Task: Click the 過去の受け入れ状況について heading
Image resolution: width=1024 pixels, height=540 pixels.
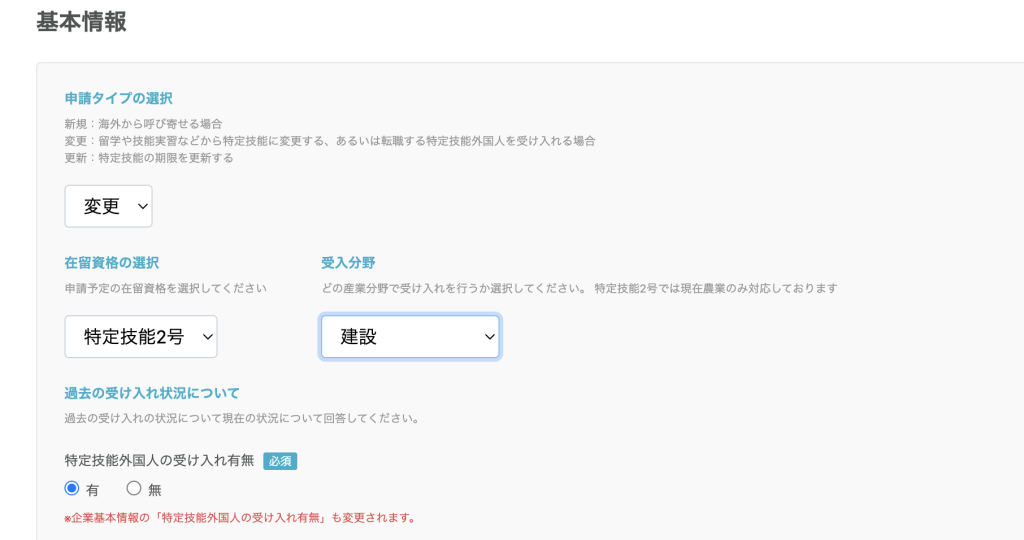Action: (152, 393)
